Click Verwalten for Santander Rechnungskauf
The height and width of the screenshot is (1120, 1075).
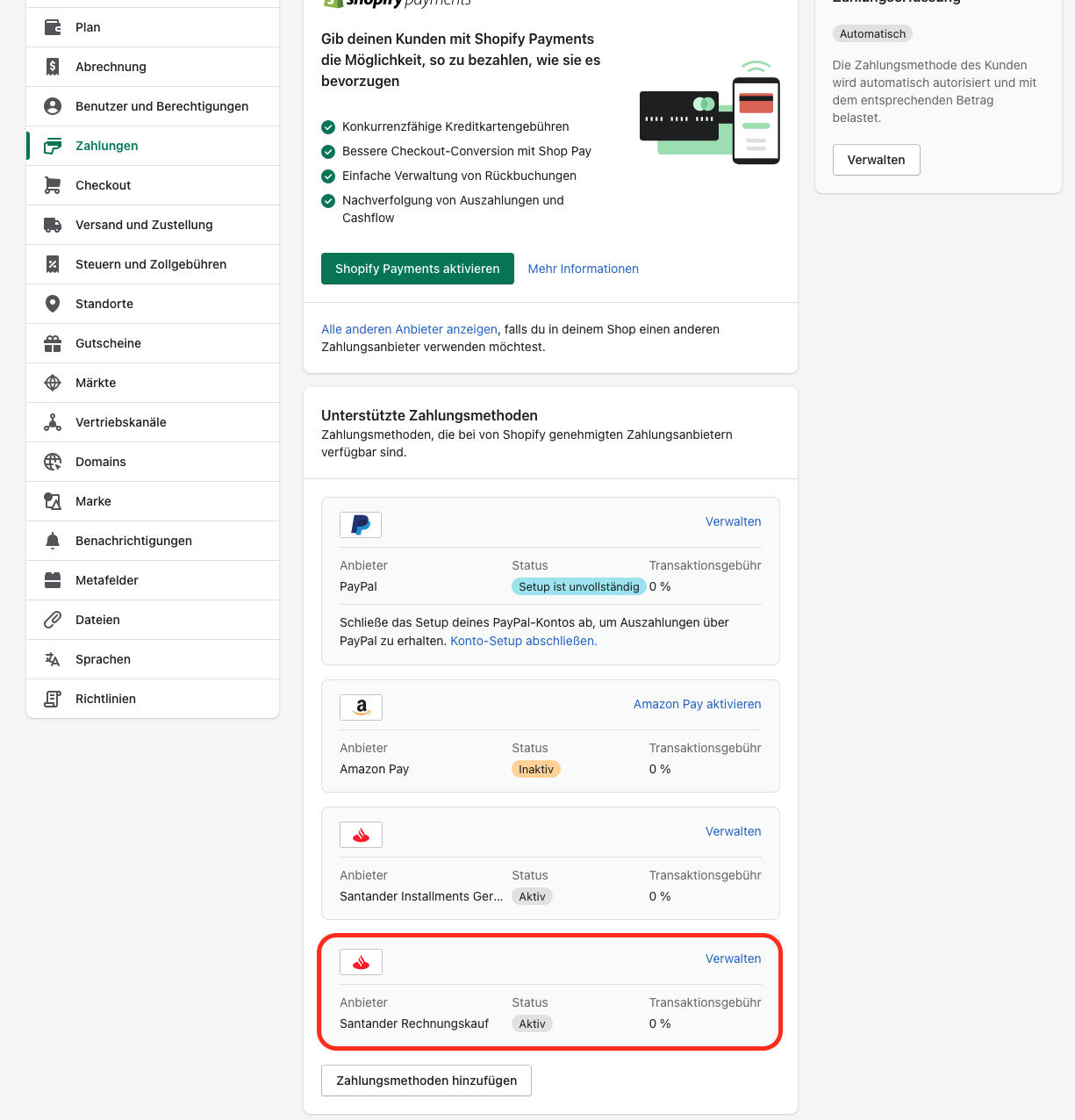733,958
